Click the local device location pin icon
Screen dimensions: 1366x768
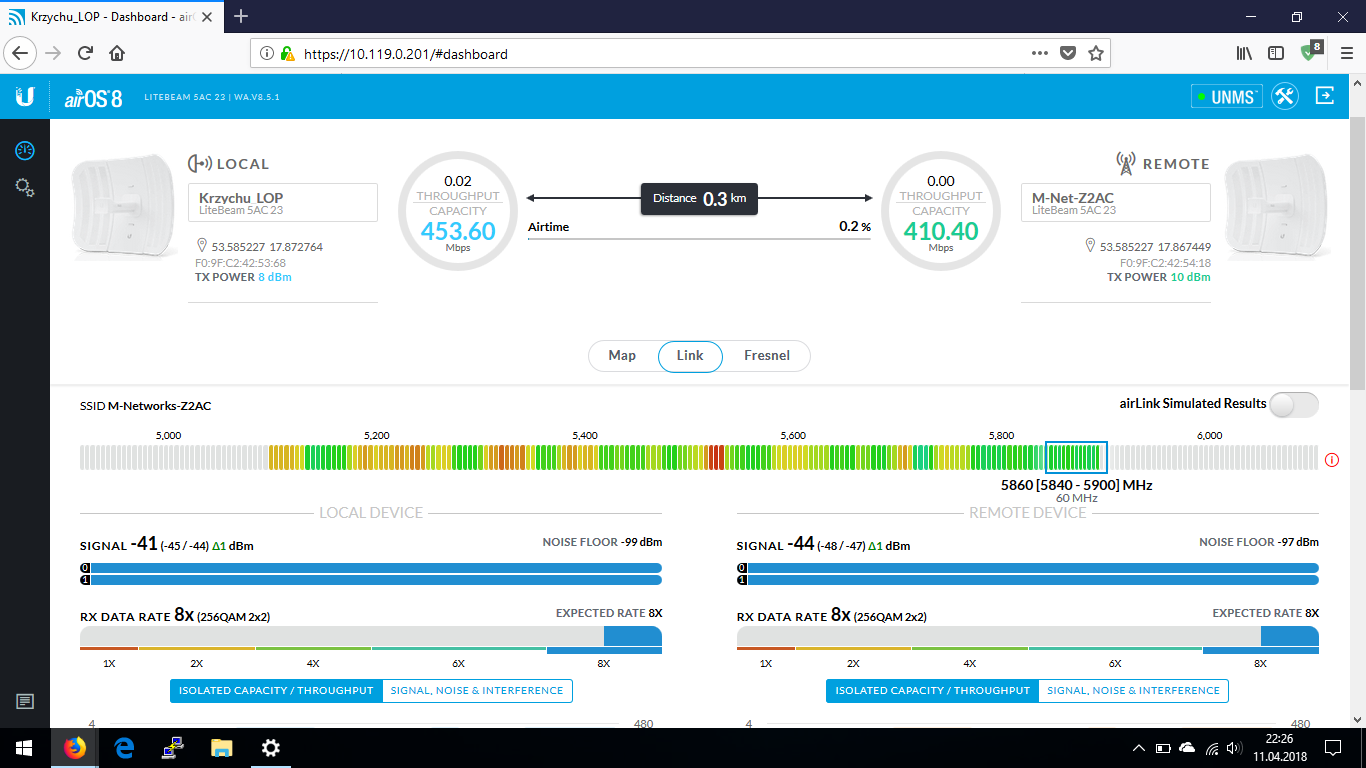202,246
